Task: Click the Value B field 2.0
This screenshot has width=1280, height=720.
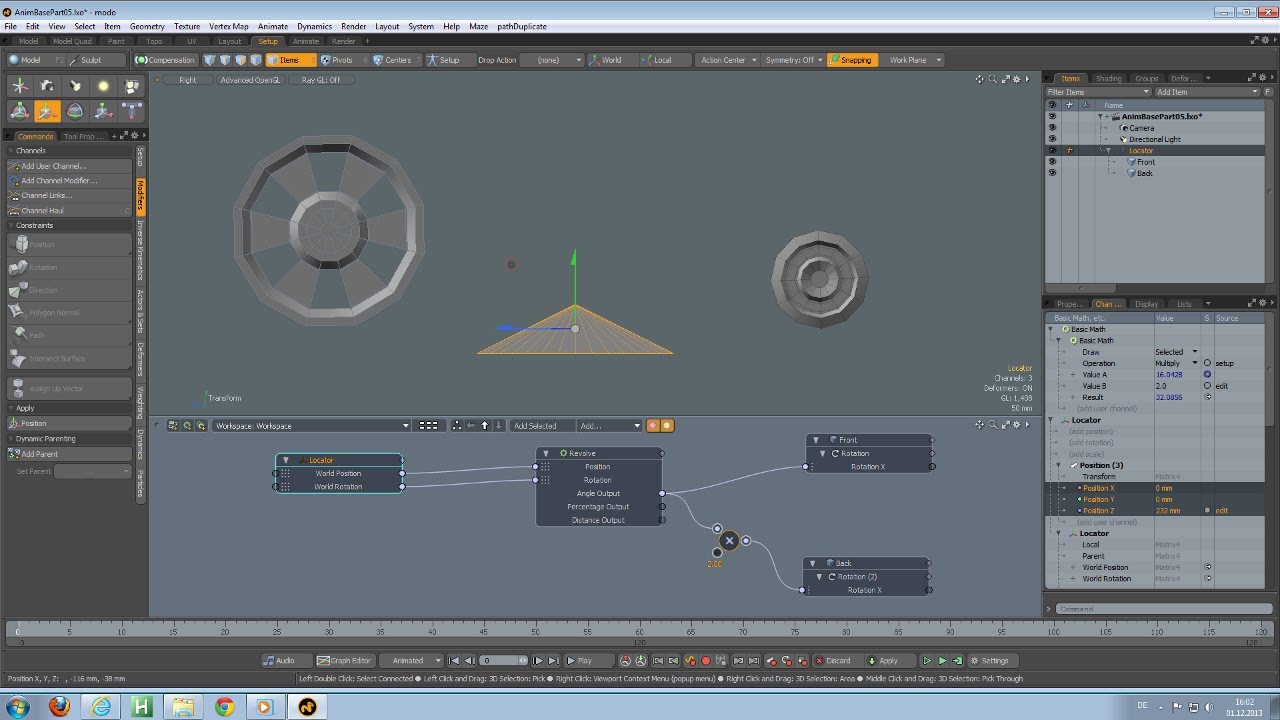Action: click(x=1177, y=386)
